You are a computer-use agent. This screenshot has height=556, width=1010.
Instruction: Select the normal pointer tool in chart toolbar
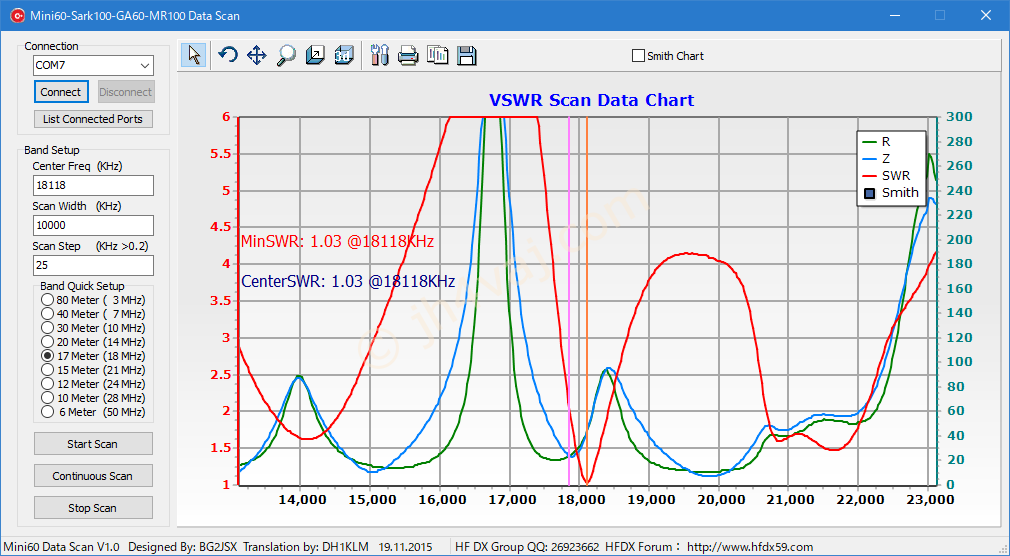[x=194, y=55]
